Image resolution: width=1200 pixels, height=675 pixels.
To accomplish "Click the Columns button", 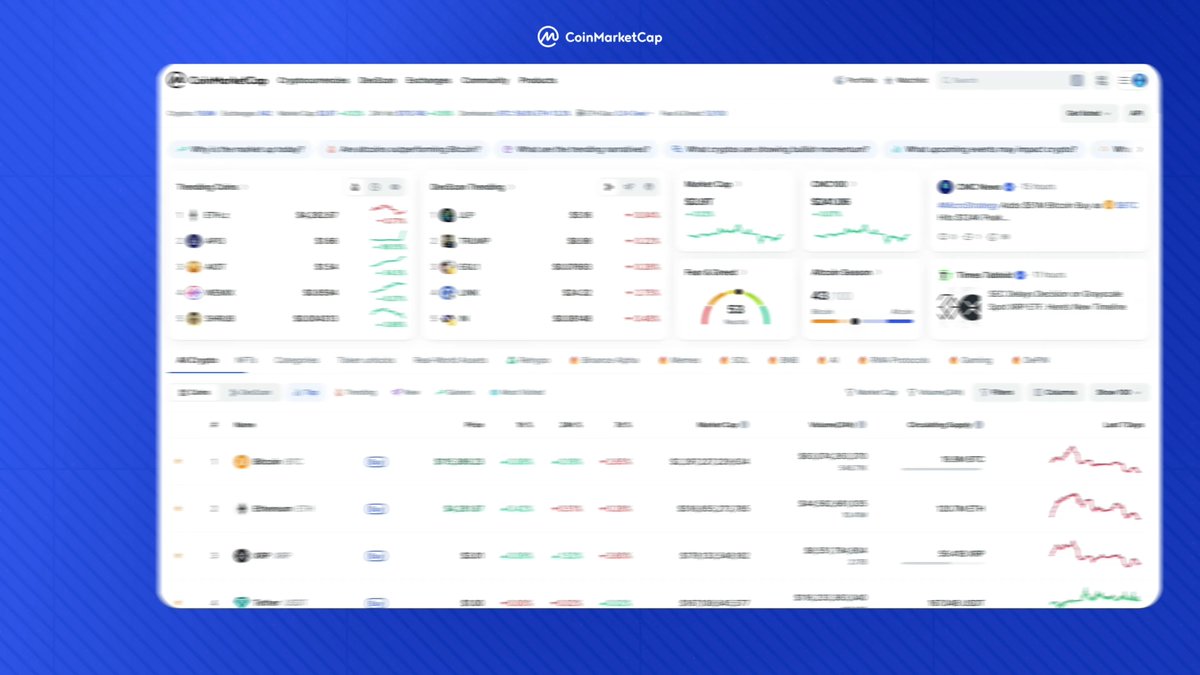I will point(1054,393).
